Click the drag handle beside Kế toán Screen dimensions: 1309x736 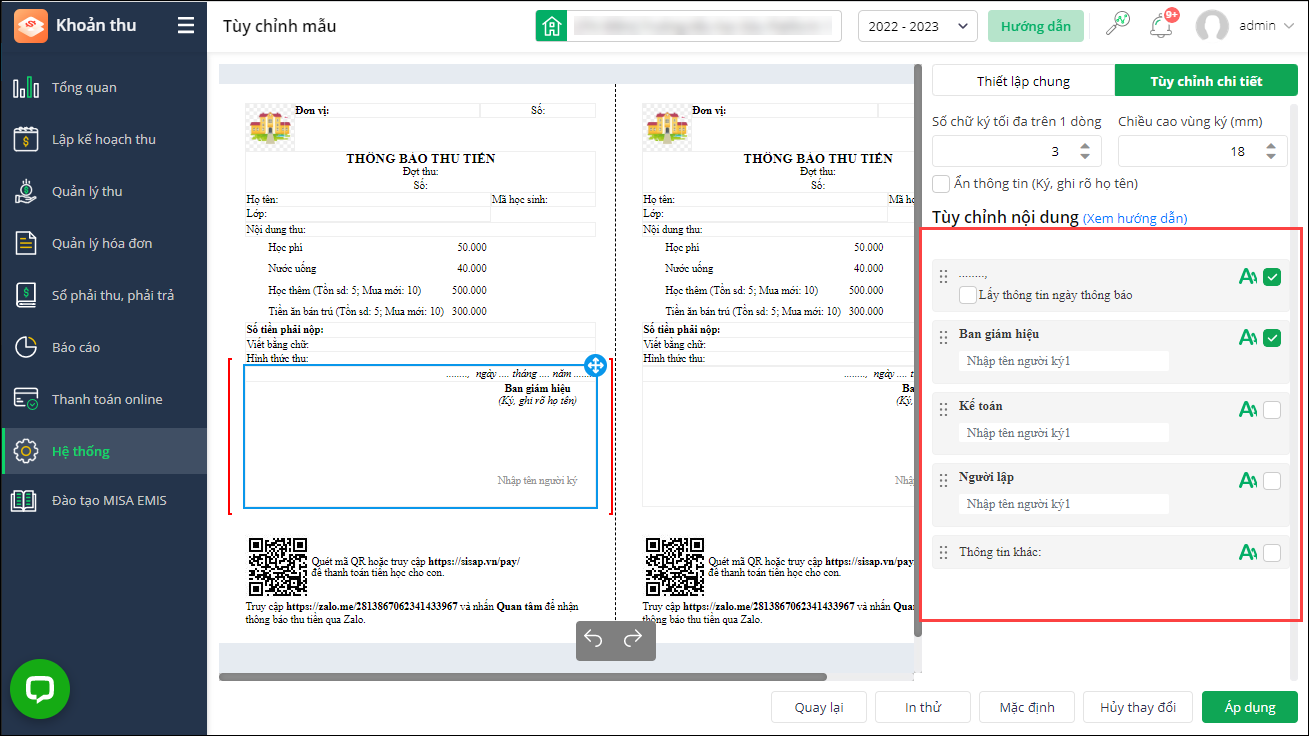943,409
